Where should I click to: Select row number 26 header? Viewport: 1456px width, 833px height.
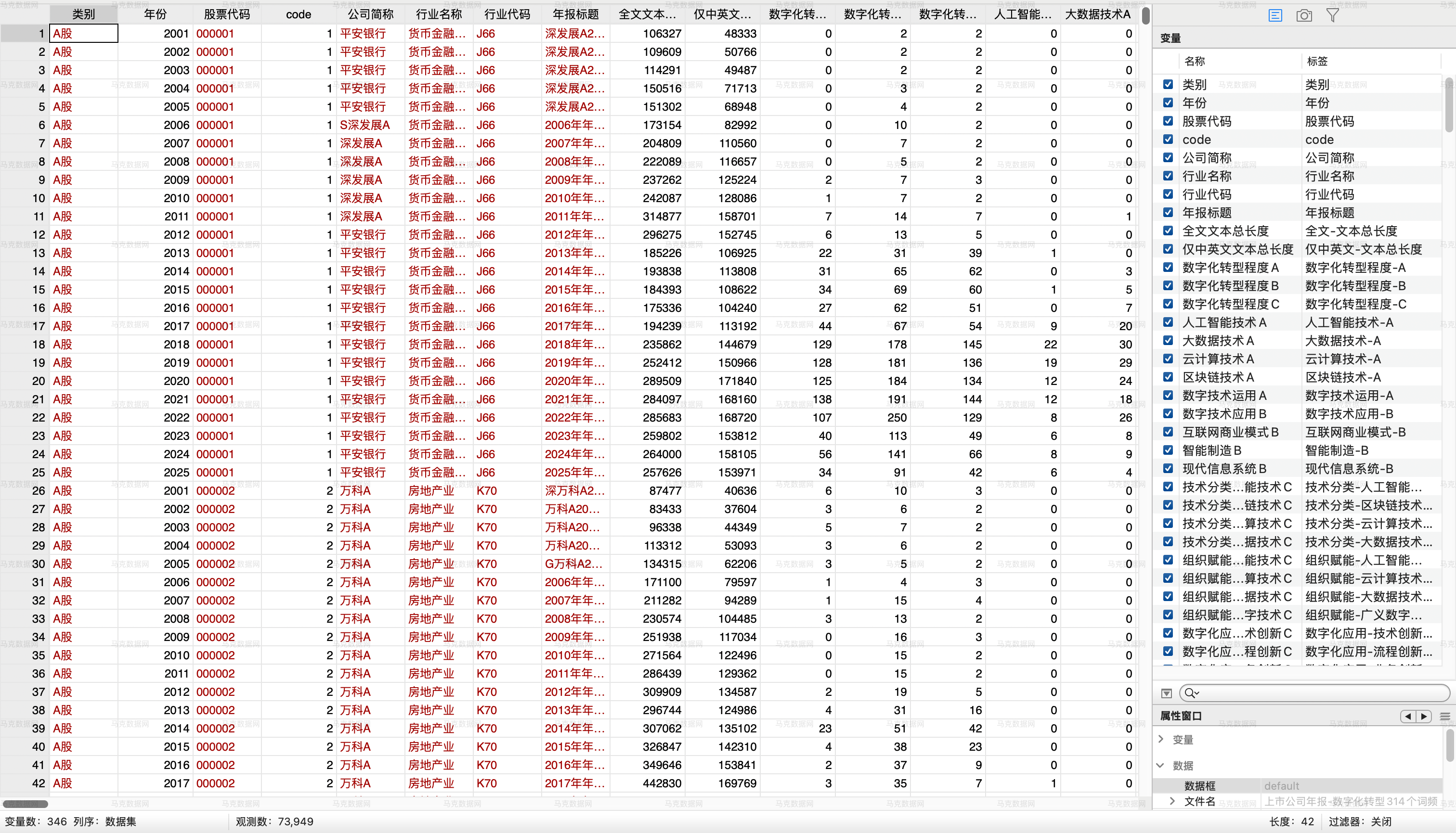25,491
